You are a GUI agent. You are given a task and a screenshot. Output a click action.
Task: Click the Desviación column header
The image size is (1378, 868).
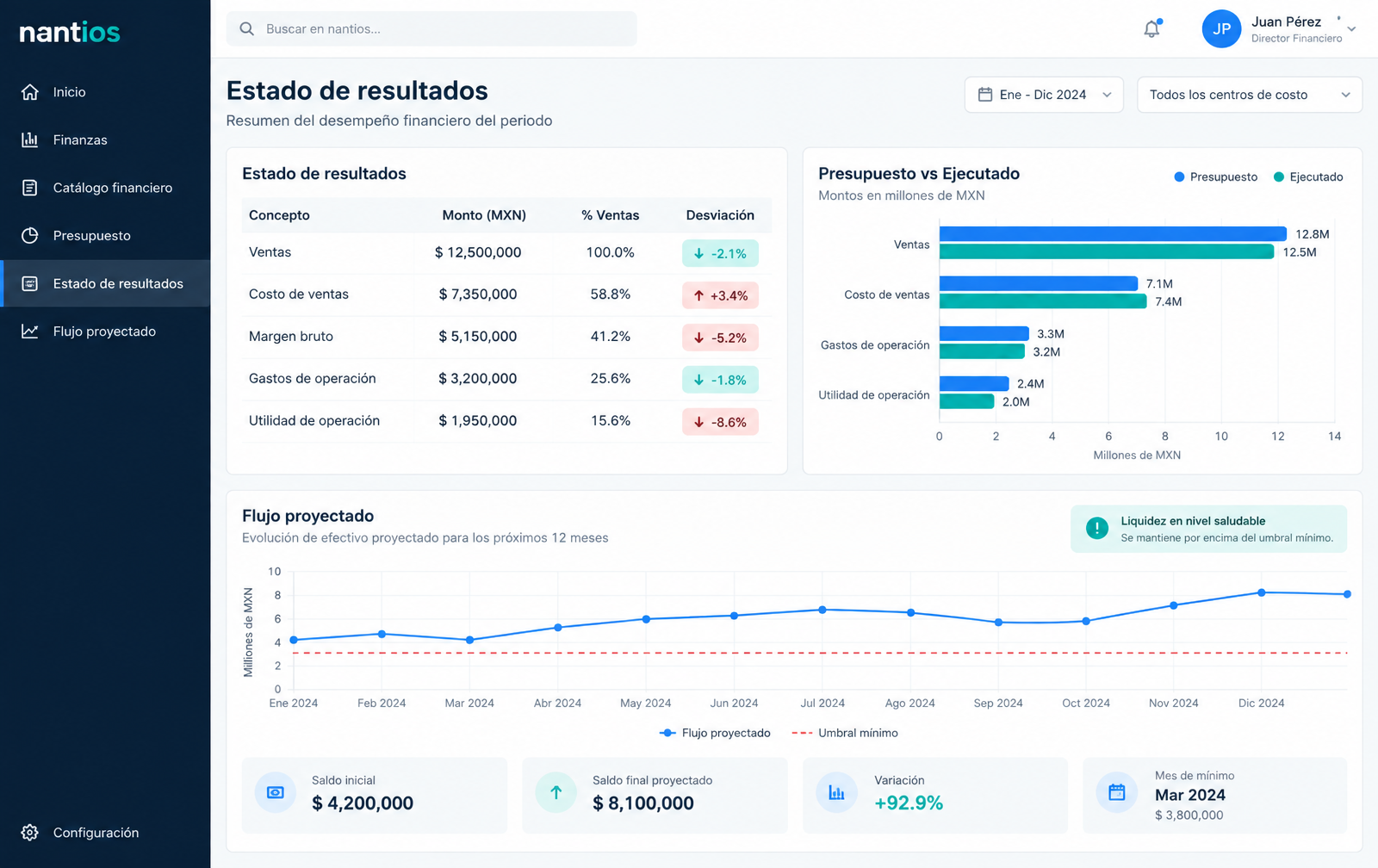coord(720,215)
